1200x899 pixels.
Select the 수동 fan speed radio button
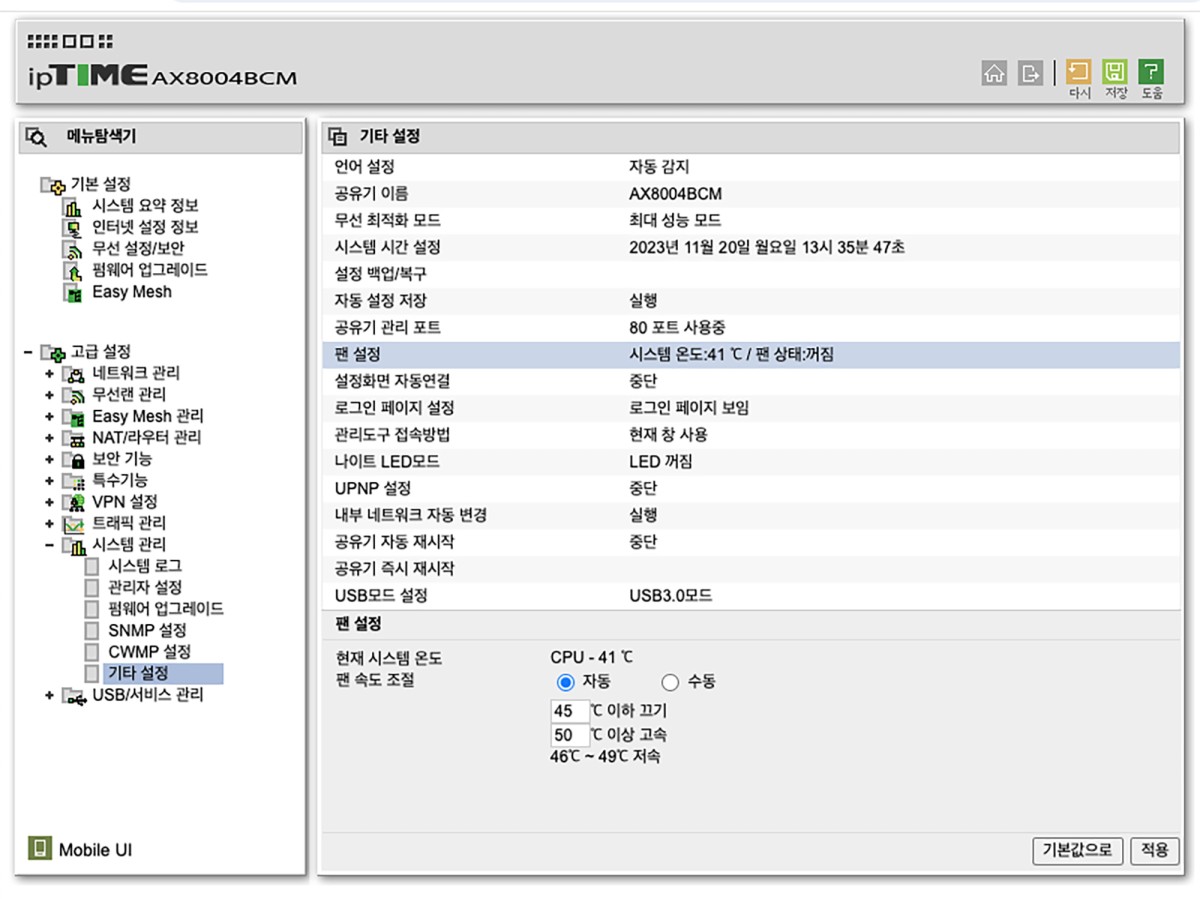[670, 682]
